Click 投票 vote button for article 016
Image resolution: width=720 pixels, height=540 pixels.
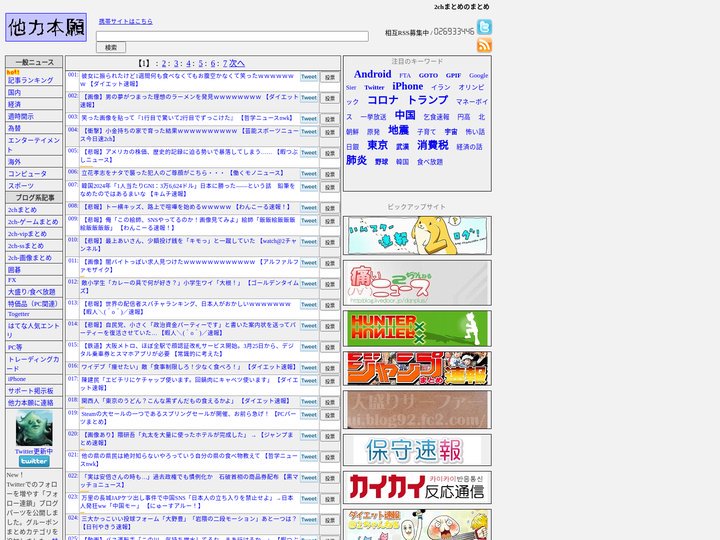330,368
